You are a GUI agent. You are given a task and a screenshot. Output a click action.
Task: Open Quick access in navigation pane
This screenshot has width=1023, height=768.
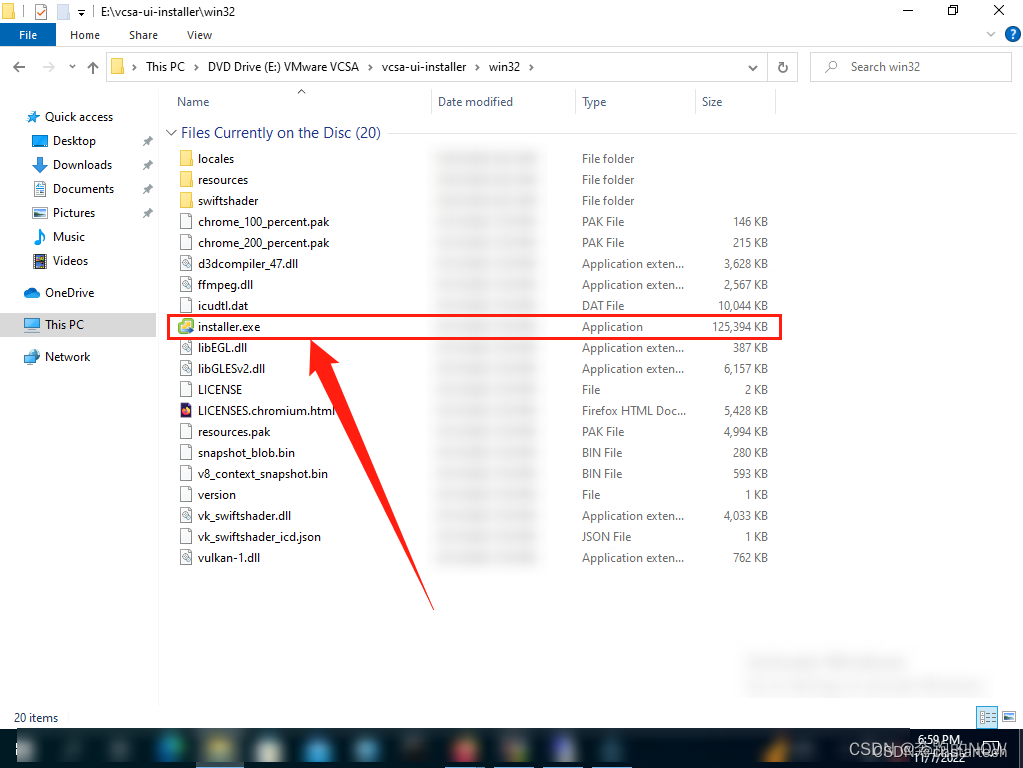tap(78, 117)
